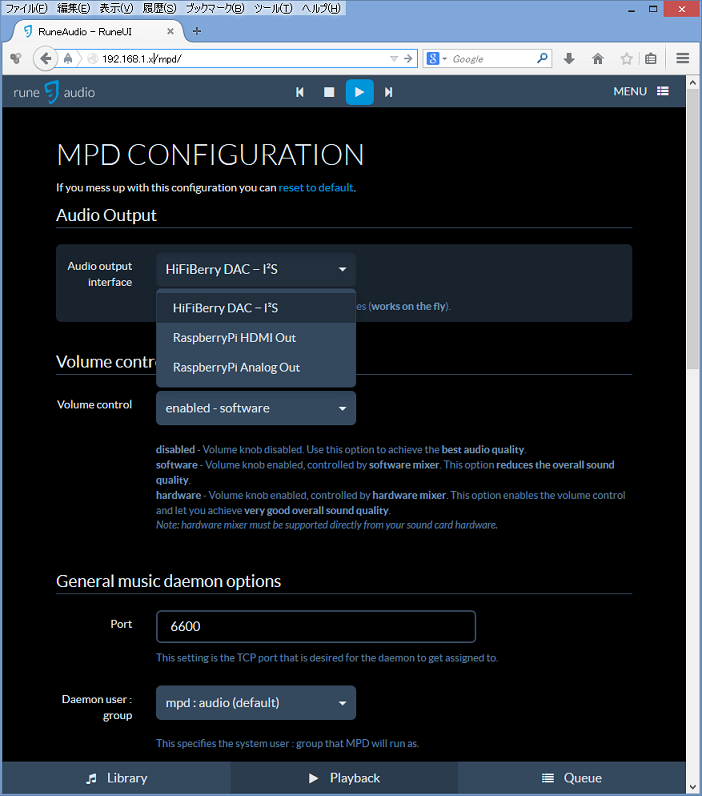Choose RaspberryPi Analog Out
The image size is (702, 796).
256,367
